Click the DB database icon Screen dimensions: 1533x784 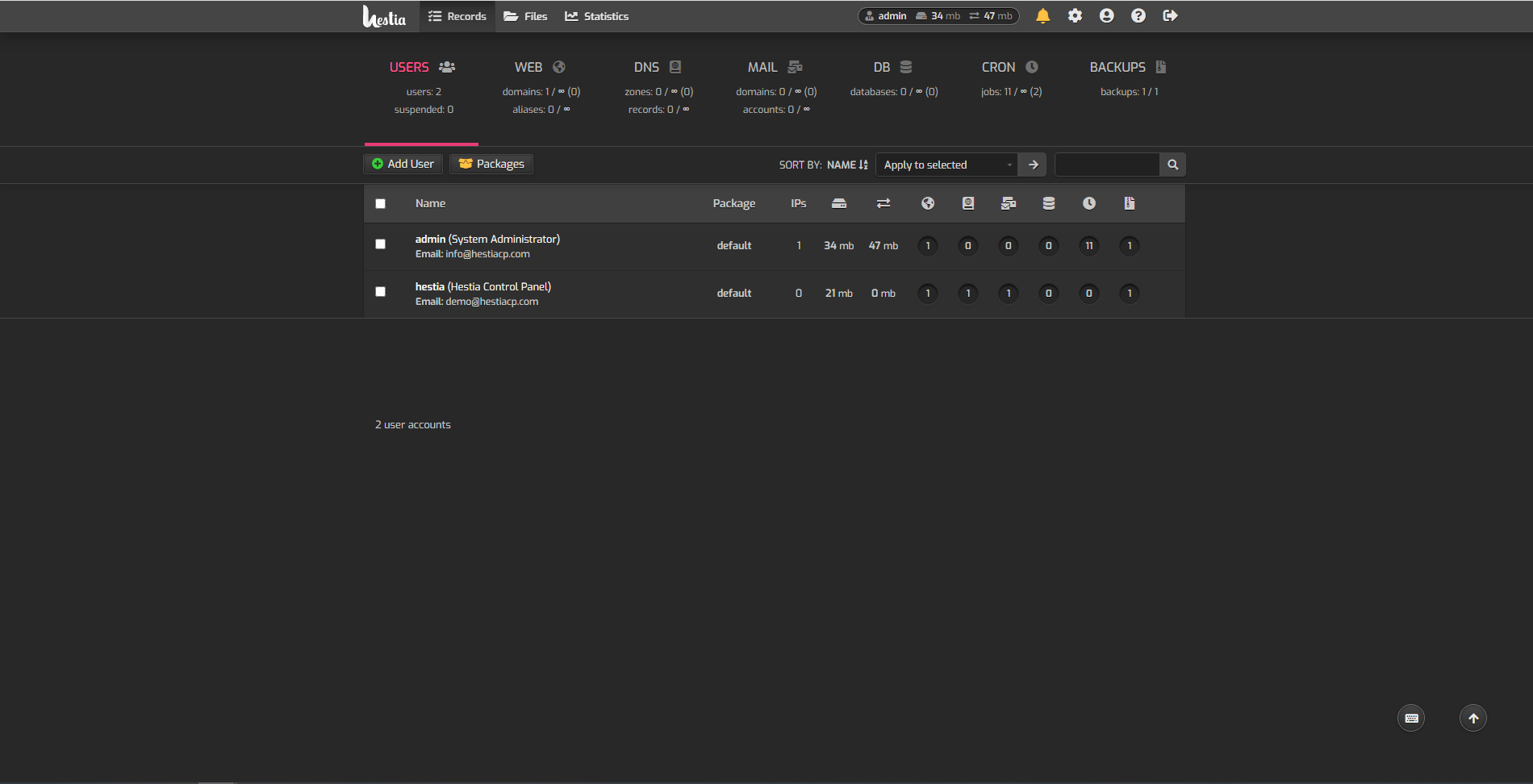point(906,67)
